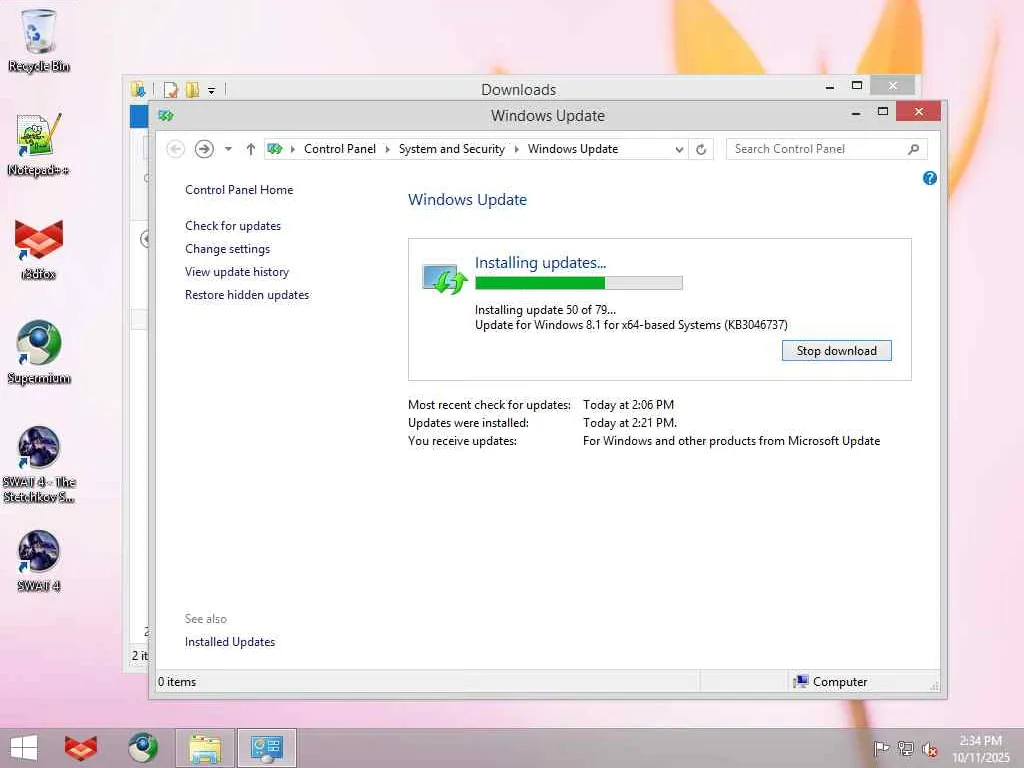
Task: Click the green installation progress bar
Action: 579,283
